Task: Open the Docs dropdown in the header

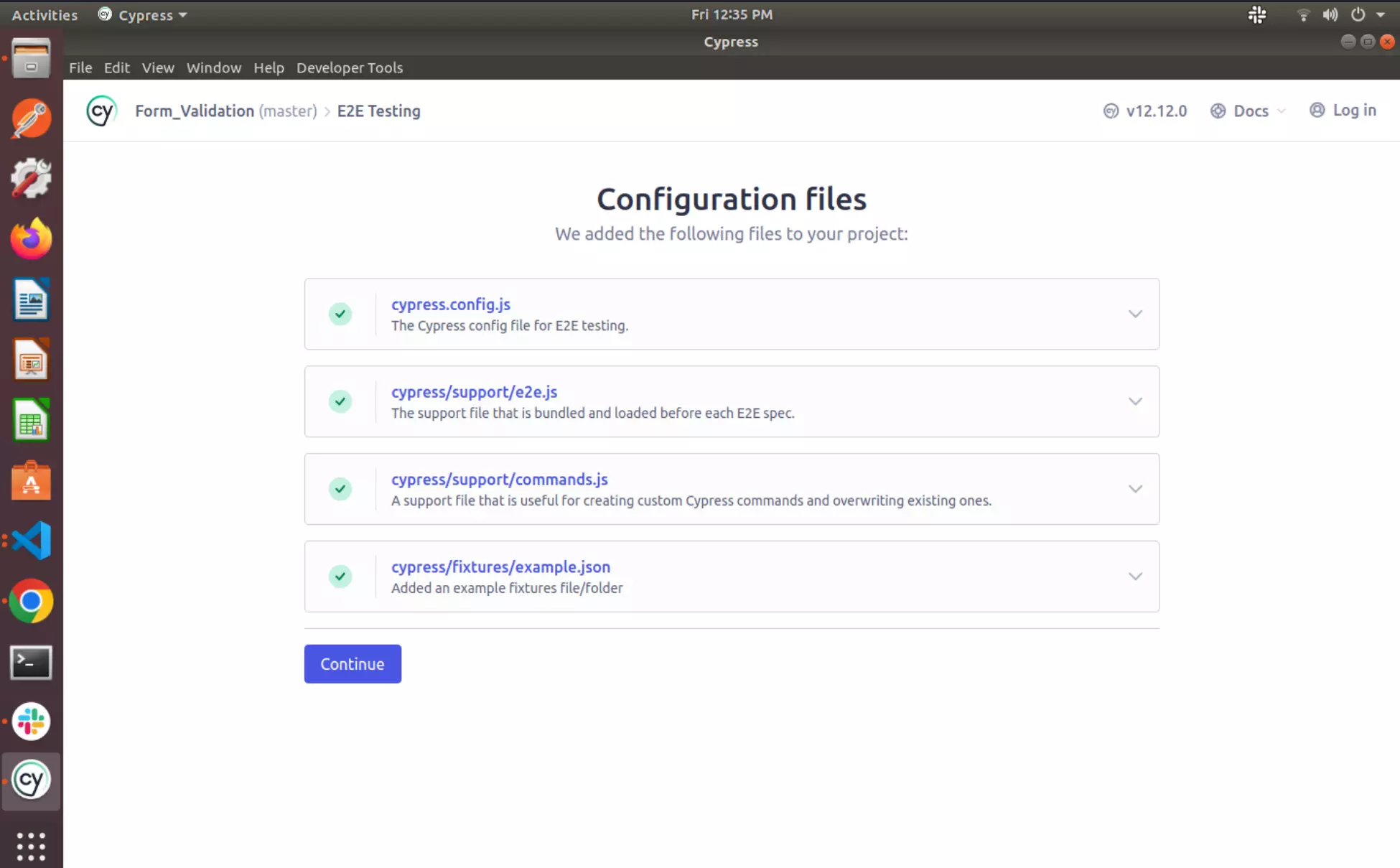Action: coord(1248,111)
